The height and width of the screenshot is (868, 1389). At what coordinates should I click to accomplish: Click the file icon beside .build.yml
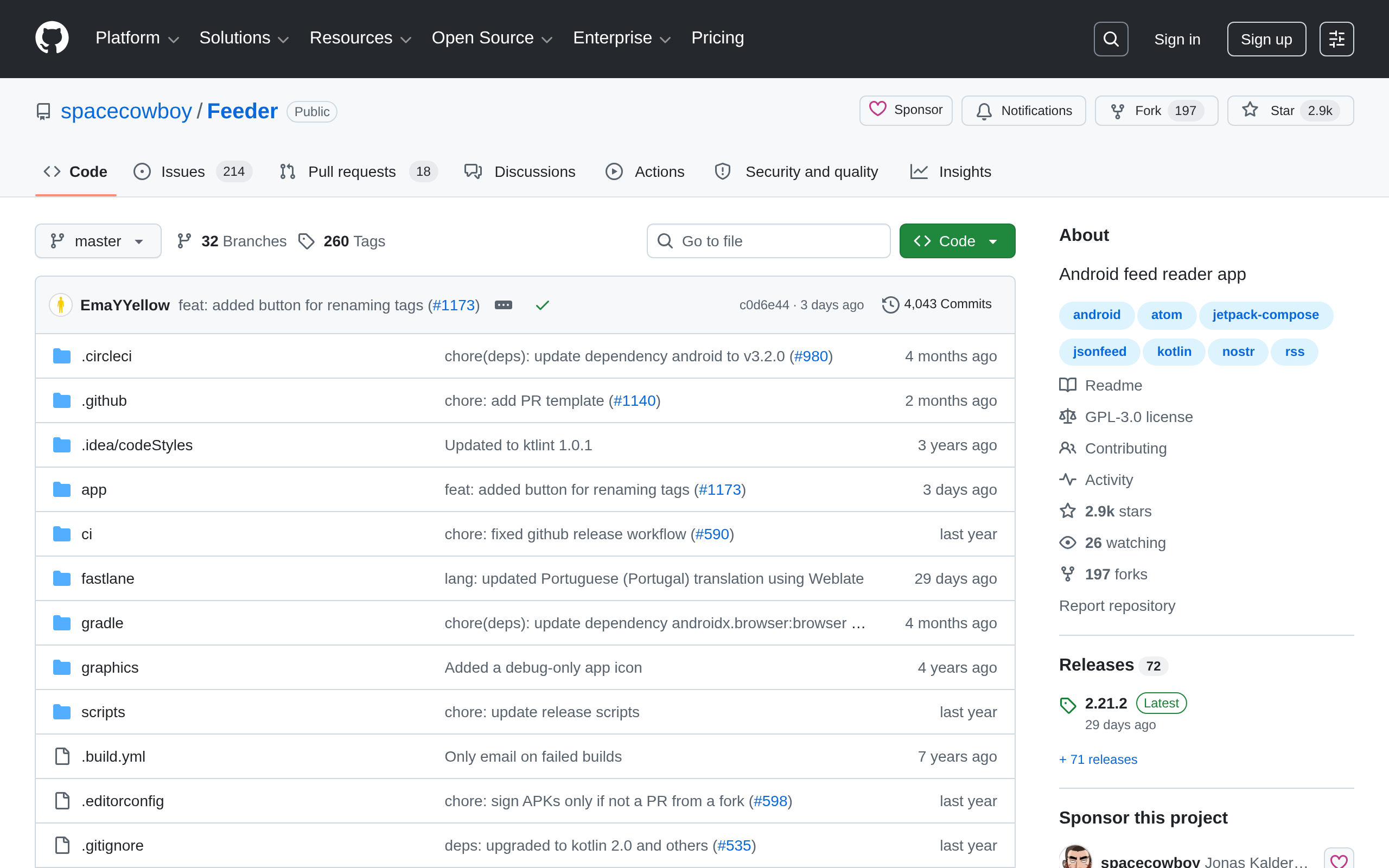(62, 757)
